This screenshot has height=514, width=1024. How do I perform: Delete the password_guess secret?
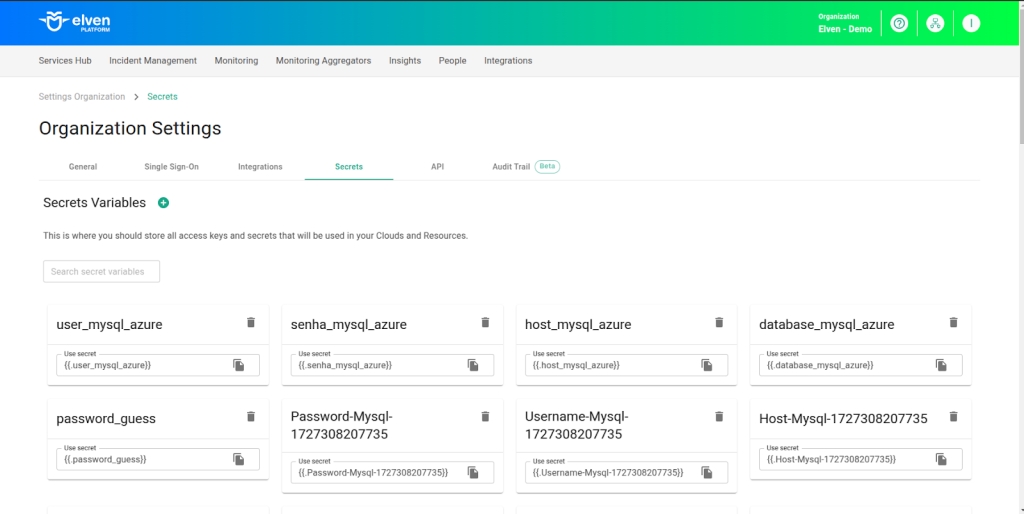coord(251,417)
